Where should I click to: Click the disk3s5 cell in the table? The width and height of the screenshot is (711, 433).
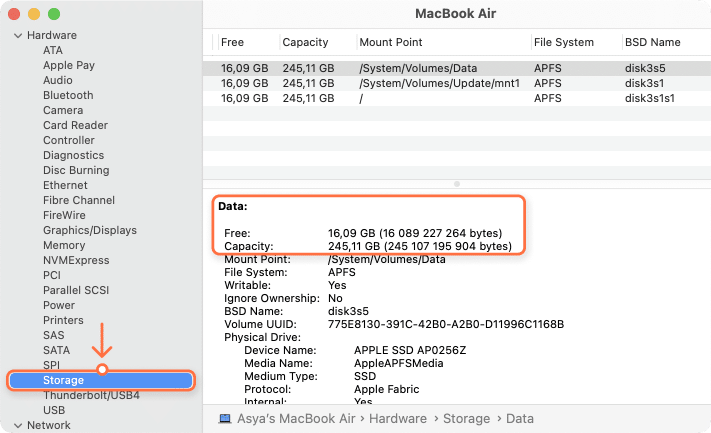coord(645,68)
